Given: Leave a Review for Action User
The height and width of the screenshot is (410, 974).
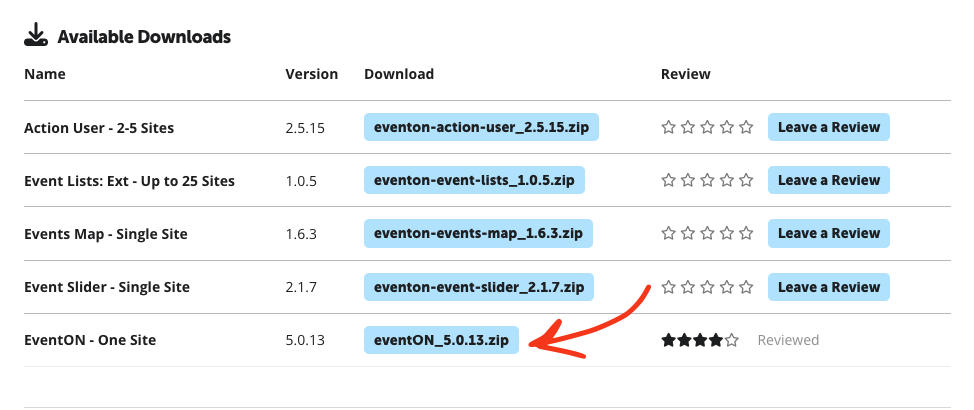Looking at the screenshot, I should 829,127.
